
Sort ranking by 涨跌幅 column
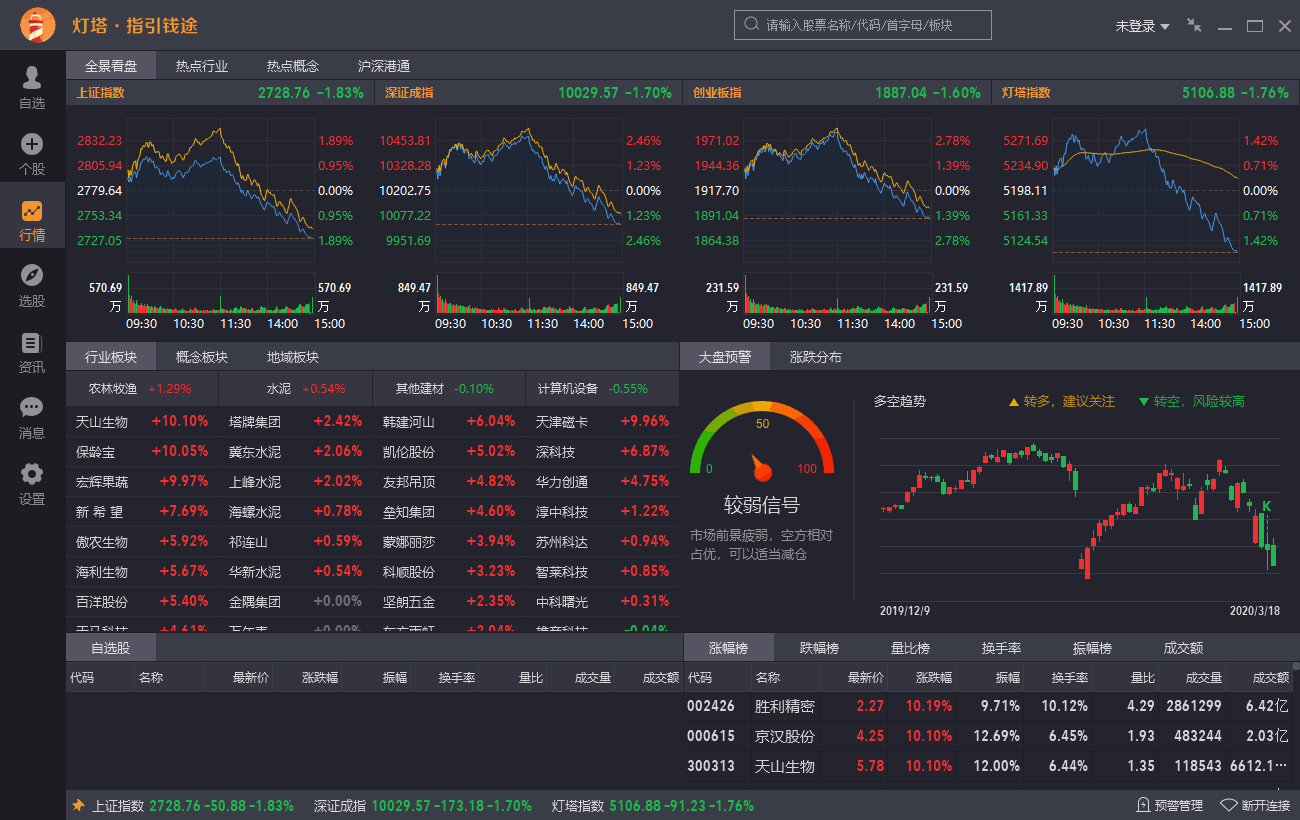[x=935, y=677]
